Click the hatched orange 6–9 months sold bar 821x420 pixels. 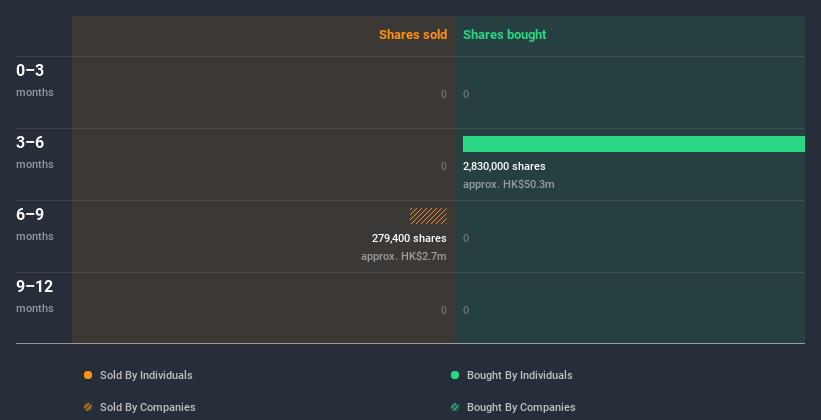point(428,216)
